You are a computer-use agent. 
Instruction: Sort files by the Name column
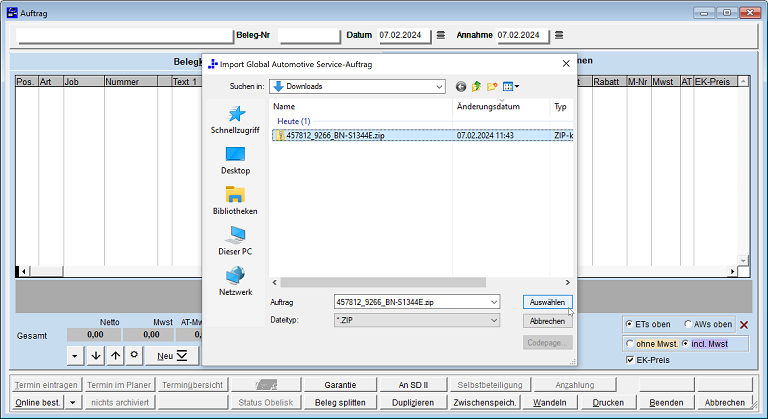click(x=361, y=106)
